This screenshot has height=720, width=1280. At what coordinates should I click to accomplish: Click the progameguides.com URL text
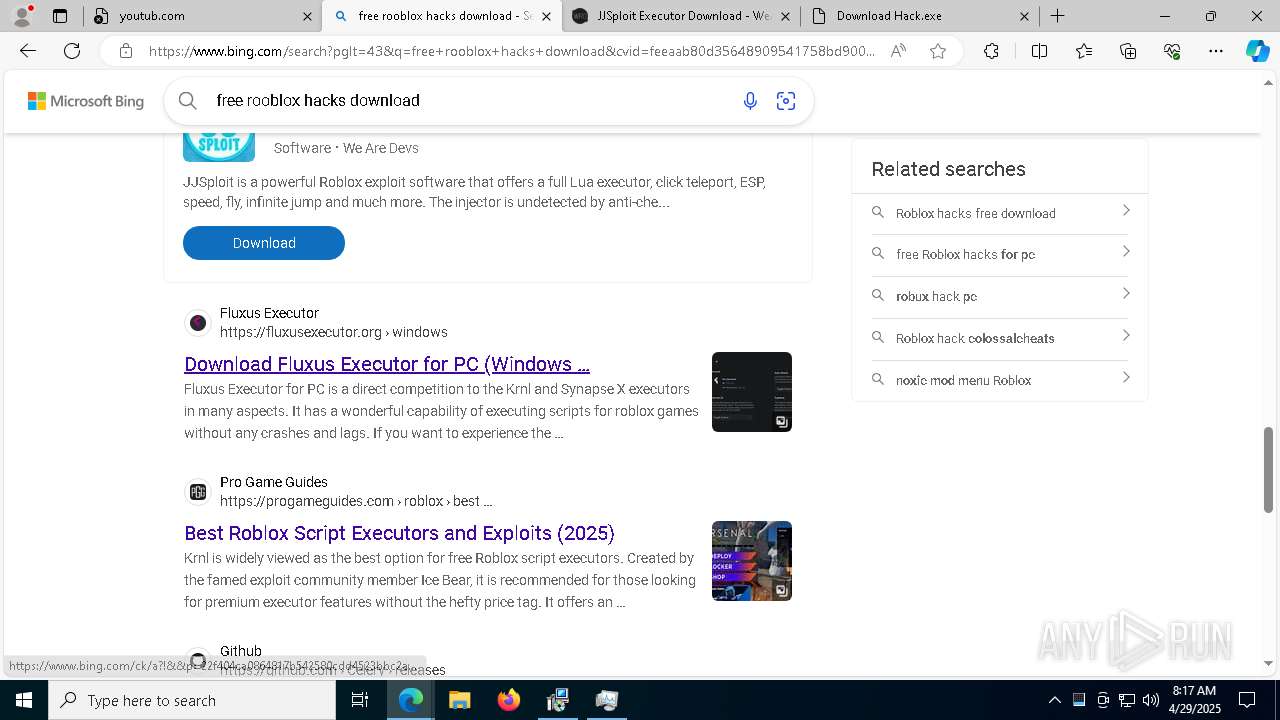coord(356,501)
